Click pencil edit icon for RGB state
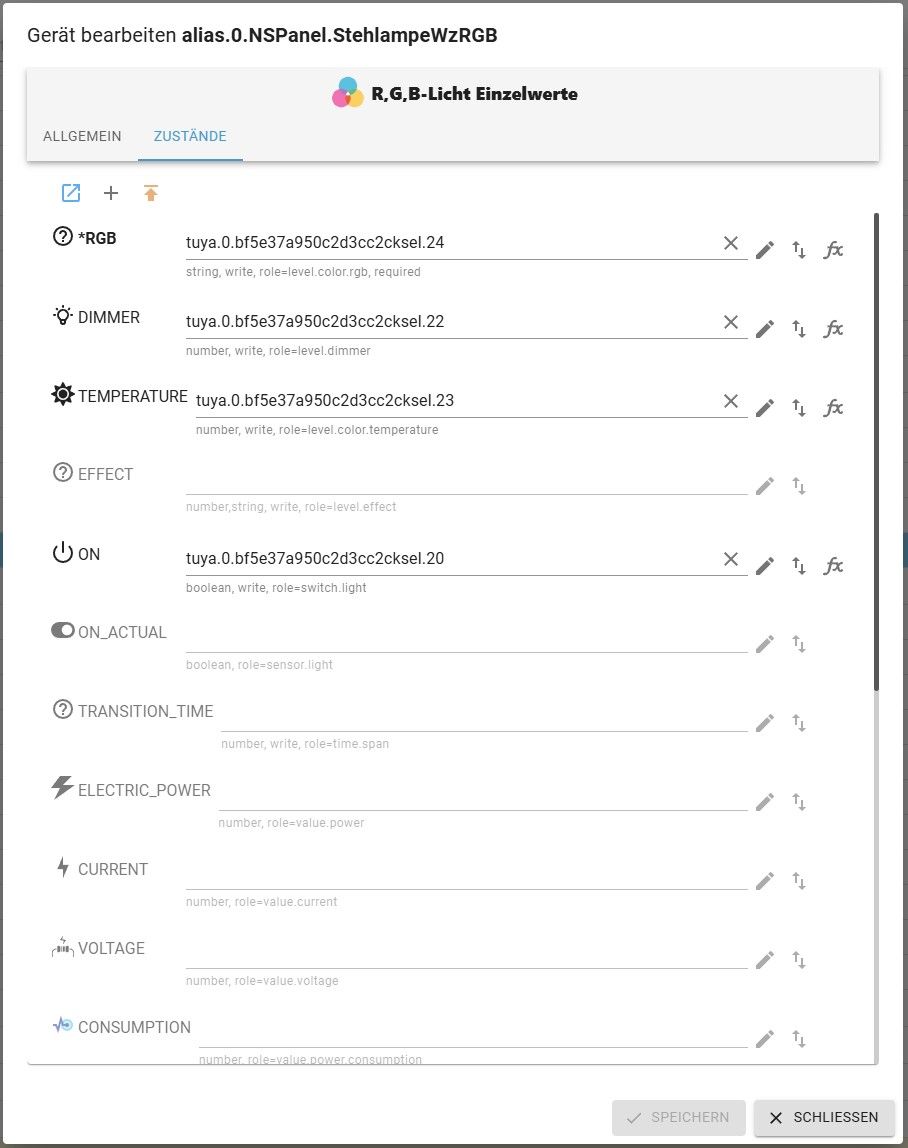This screenshot has height=1148, width=908. pos(765,250)
